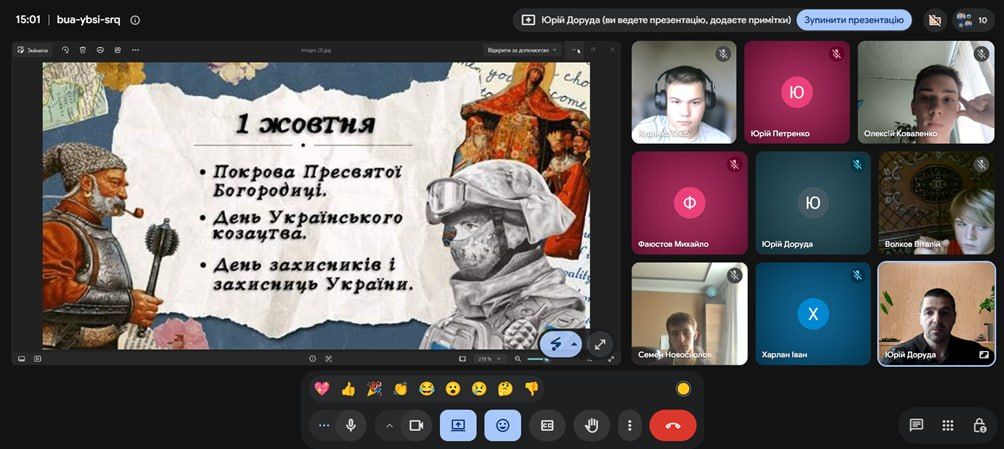Open host controls lock icon
1004x449 pixels.
[x=979, y=425]
